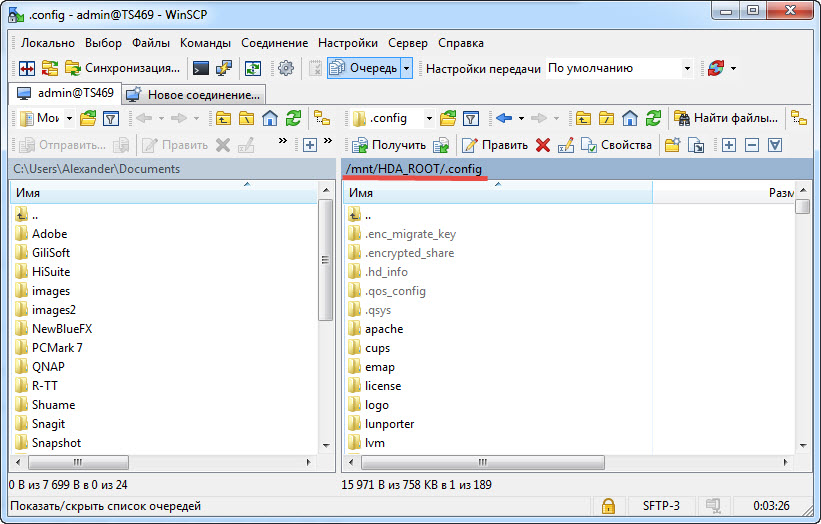
Task: Click the SFTP-3 protocol status indicator
Action: click(661, 506)
